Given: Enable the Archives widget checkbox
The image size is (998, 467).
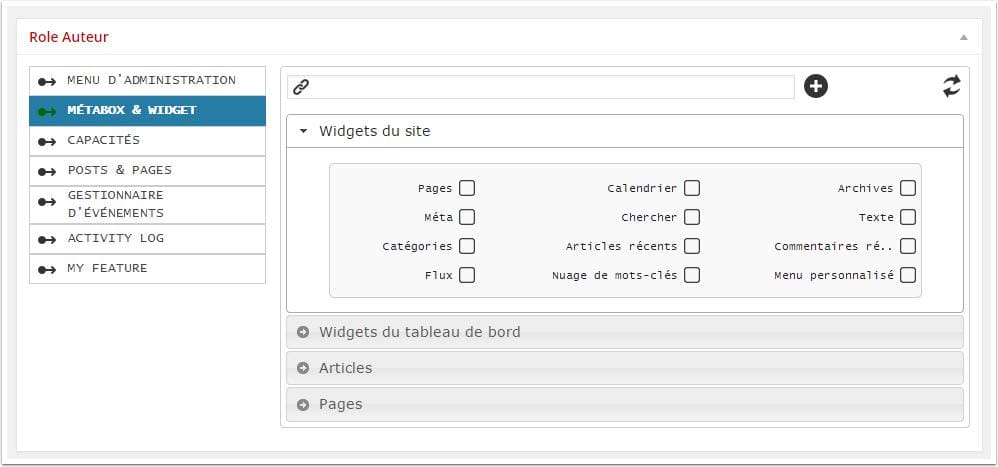Looking at the screenshot, I should (x=908, y=188).
